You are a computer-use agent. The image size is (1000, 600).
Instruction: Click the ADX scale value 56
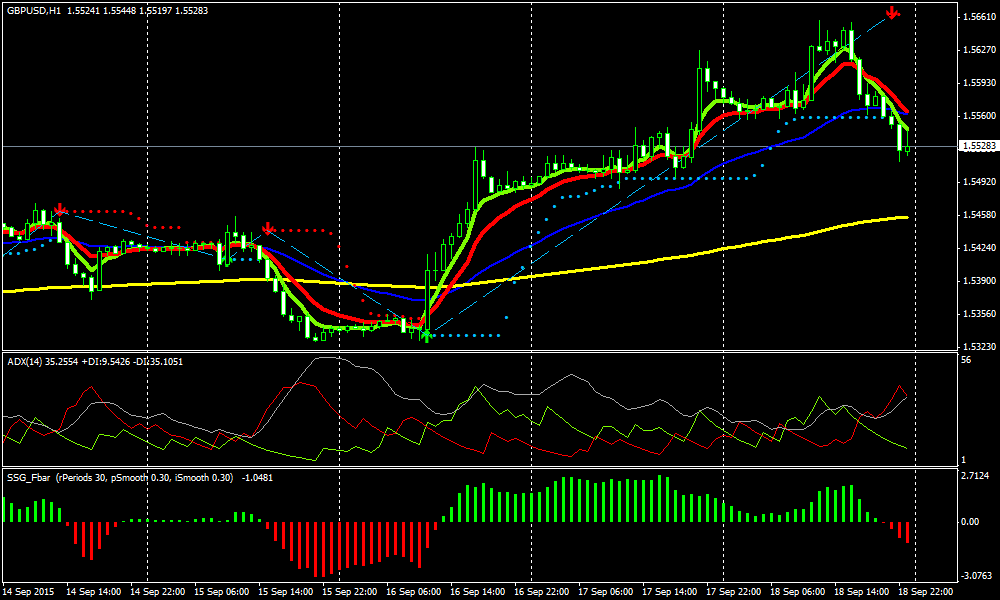(x=967, y=359)
